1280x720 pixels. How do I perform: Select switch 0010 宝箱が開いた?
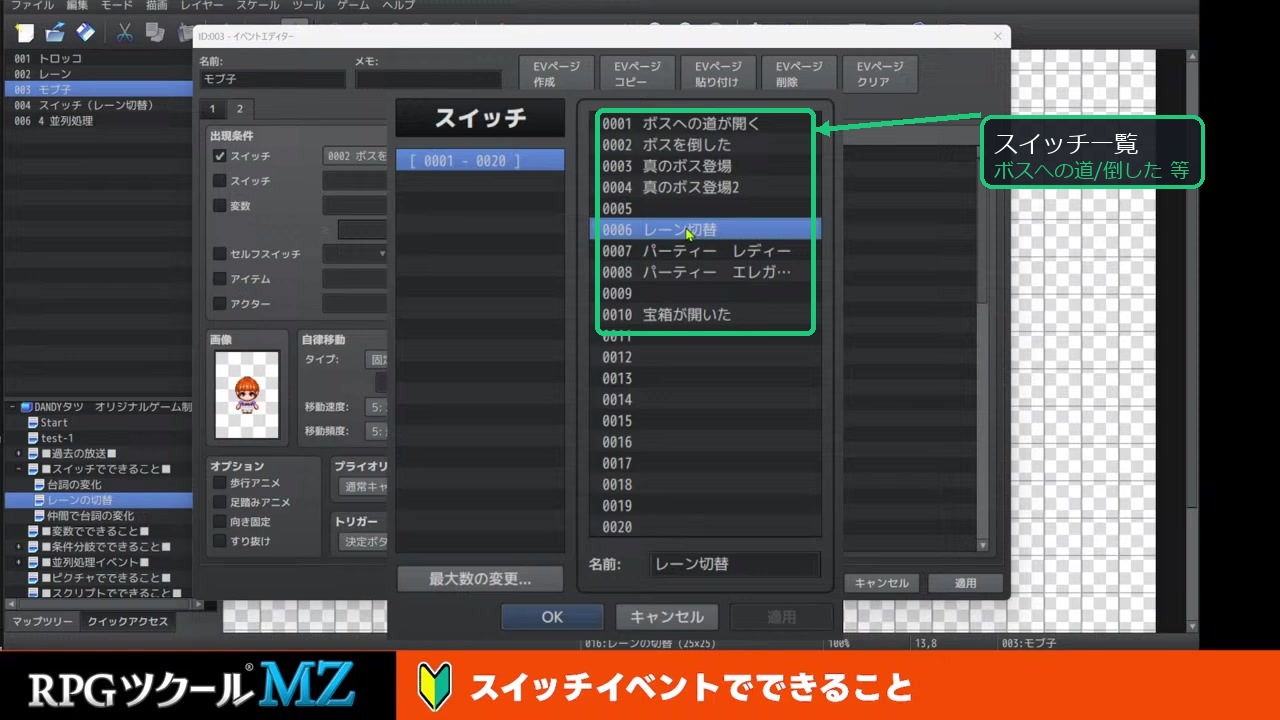click(705, 315)
